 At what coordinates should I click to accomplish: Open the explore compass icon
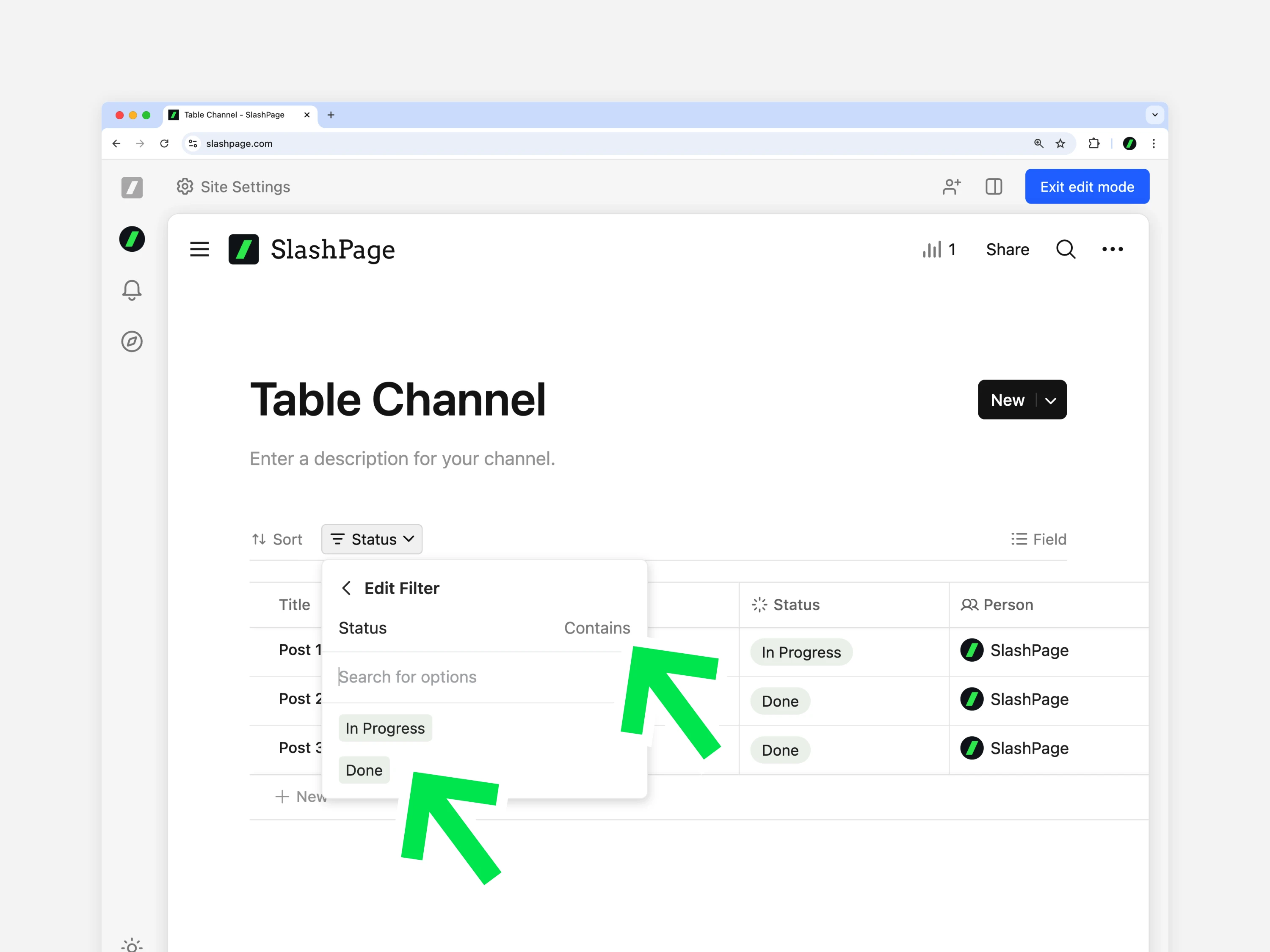pos(132,341)
